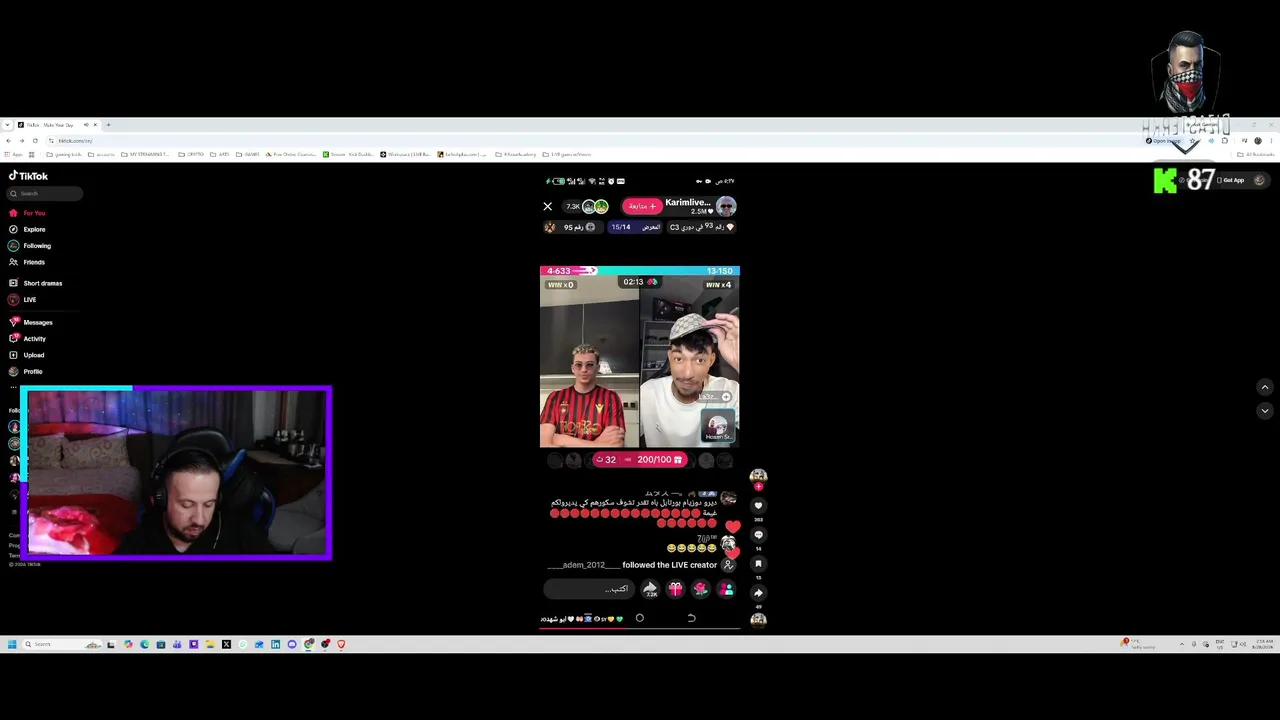Open the All Bookmarks folder

1255,154
